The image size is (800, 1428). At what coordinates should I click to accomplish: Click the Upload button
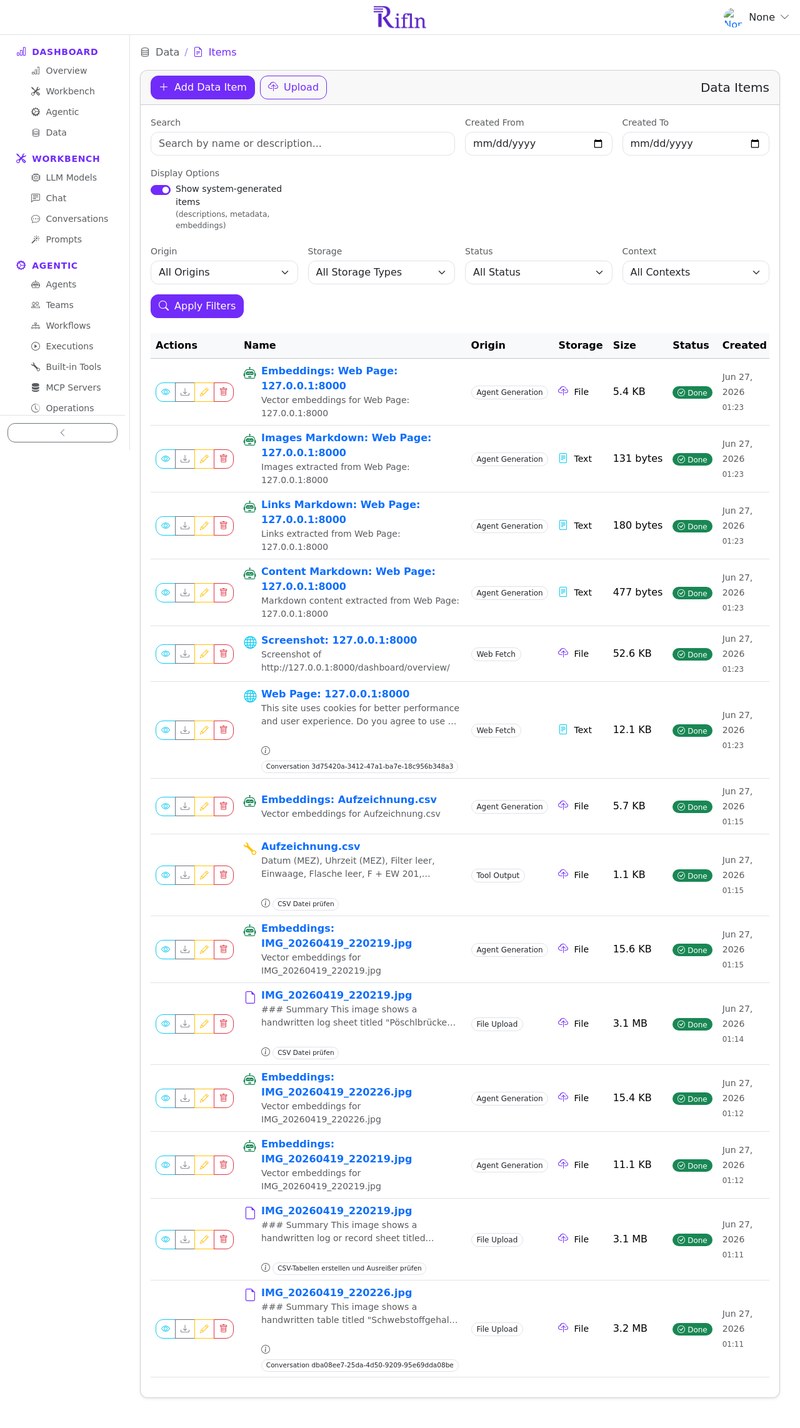(293, 88)
